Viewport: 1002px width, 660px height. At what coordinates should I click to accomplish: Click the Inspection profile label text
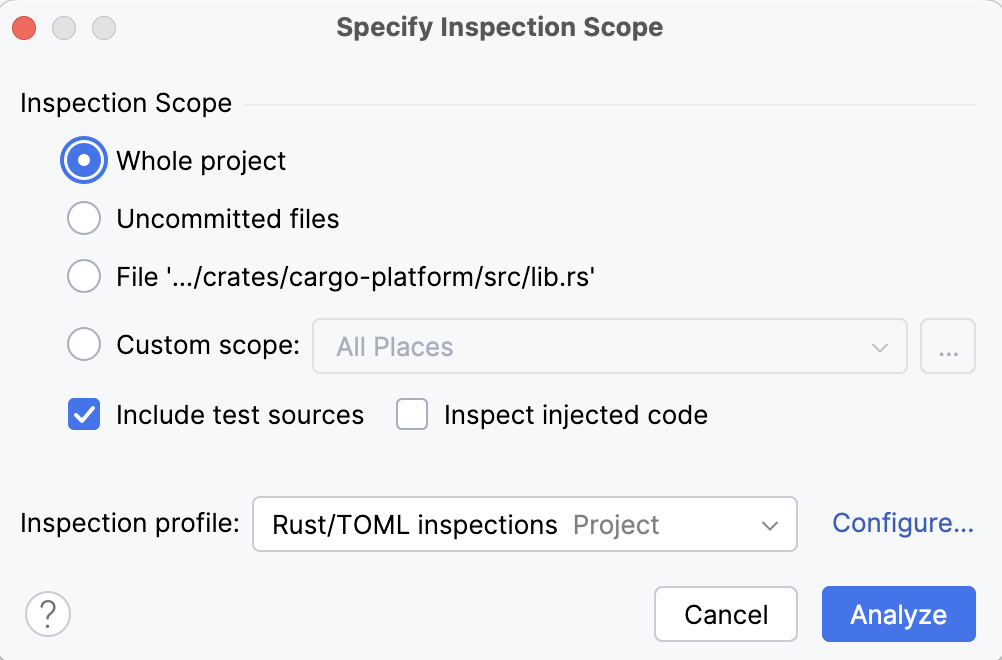(130, 523)
